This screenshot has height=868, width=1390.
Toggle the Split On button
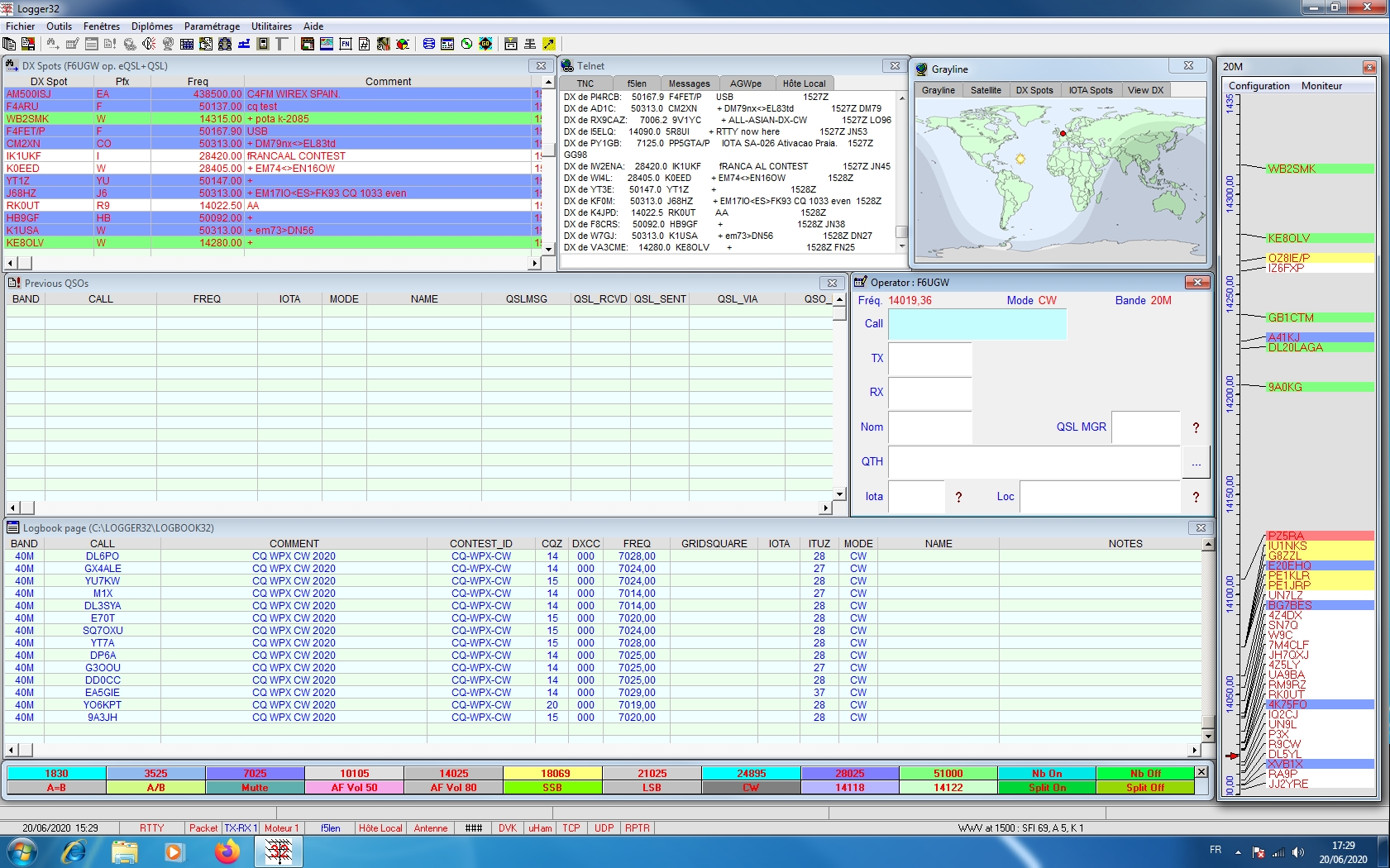(1046, 788)
